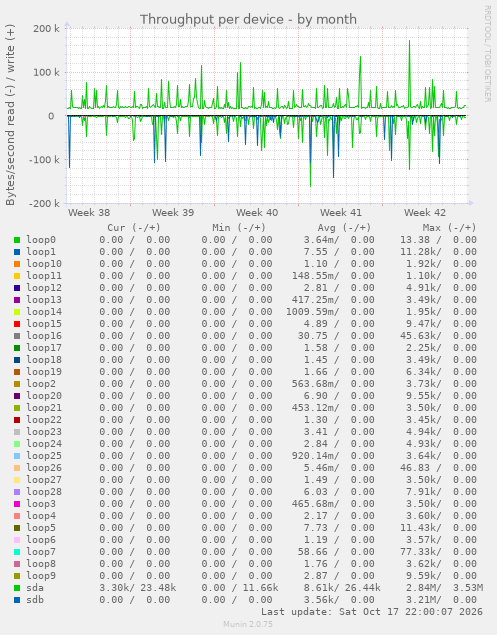Image resolution: width=497 pixels, height=635 pixels.
Task: Click the 'loop22' legend label
Action: (44, 420)
